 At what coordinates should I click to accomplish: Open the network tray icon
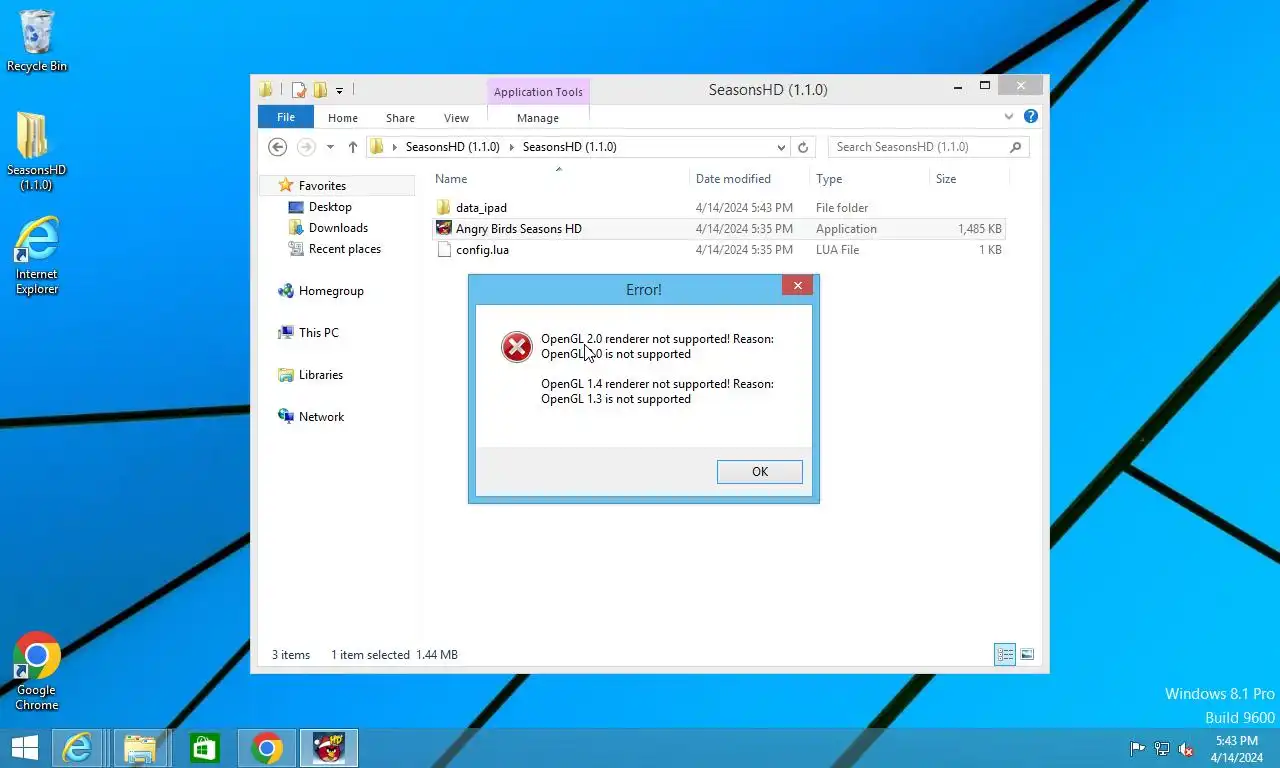click(1162, 748)
